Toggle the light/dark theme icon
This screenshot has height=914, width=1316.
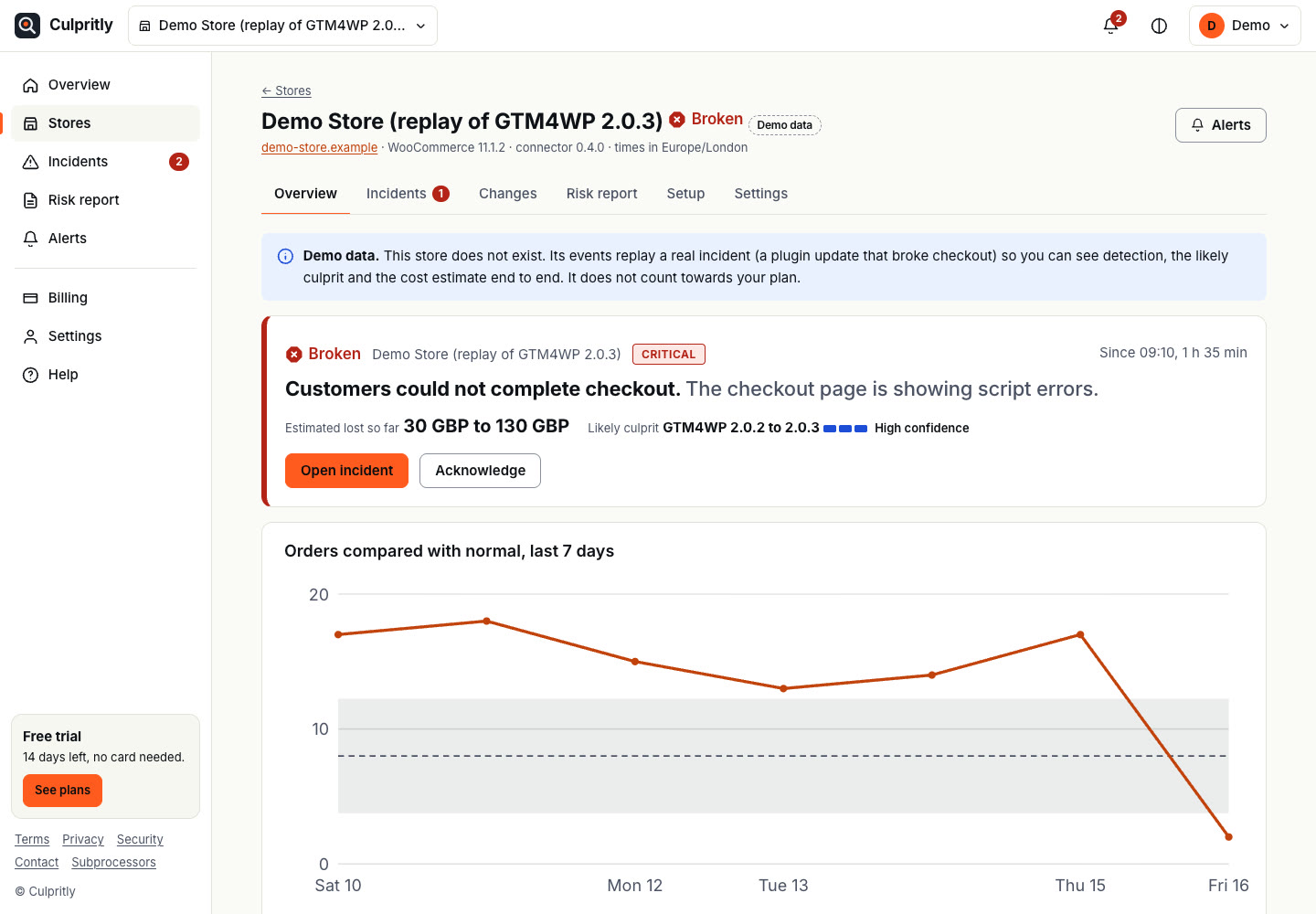click(1159, 26)
